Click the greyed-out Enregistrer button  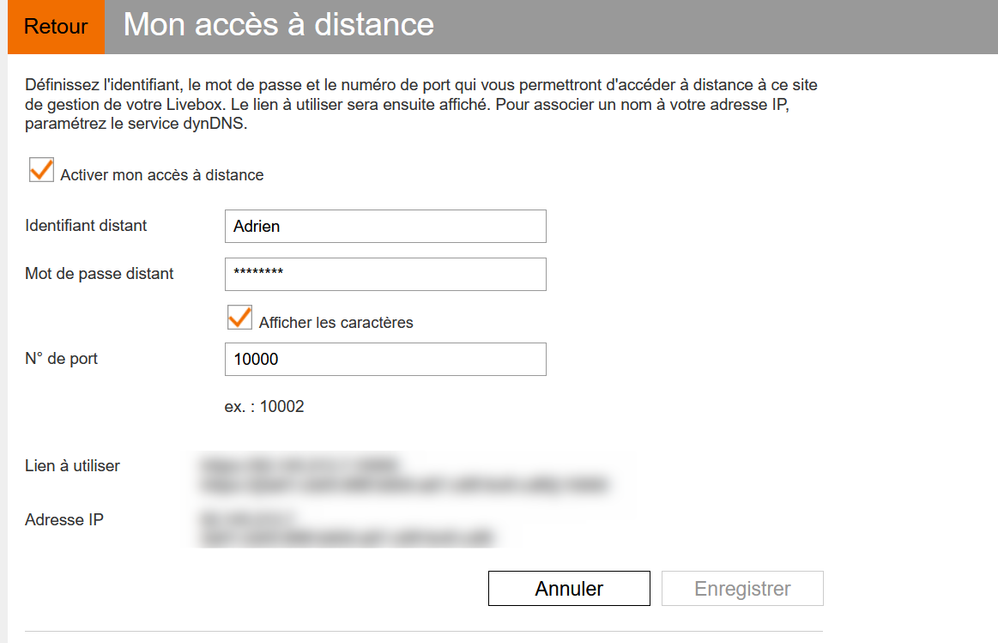(742, 589)
